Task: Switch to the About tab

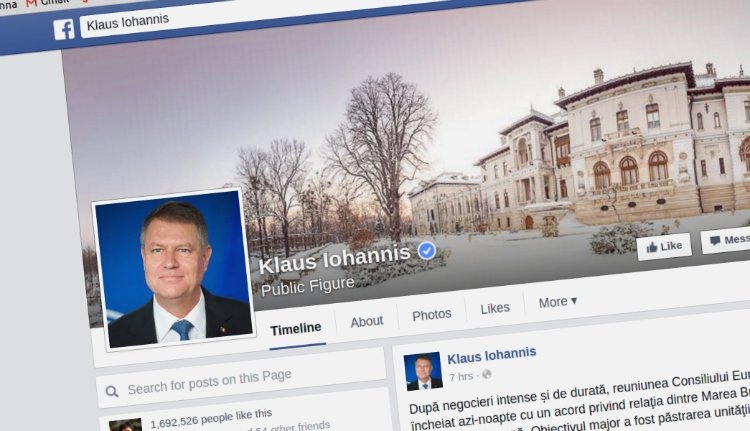Action: click(367, 321)
